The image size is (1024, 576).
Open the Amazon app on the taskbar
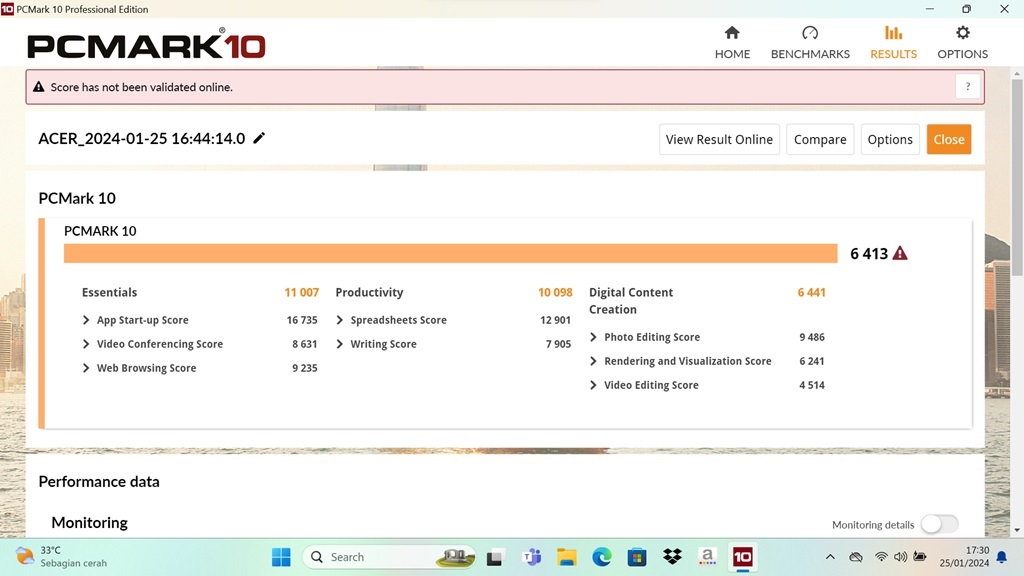click(x=707, y=557)
